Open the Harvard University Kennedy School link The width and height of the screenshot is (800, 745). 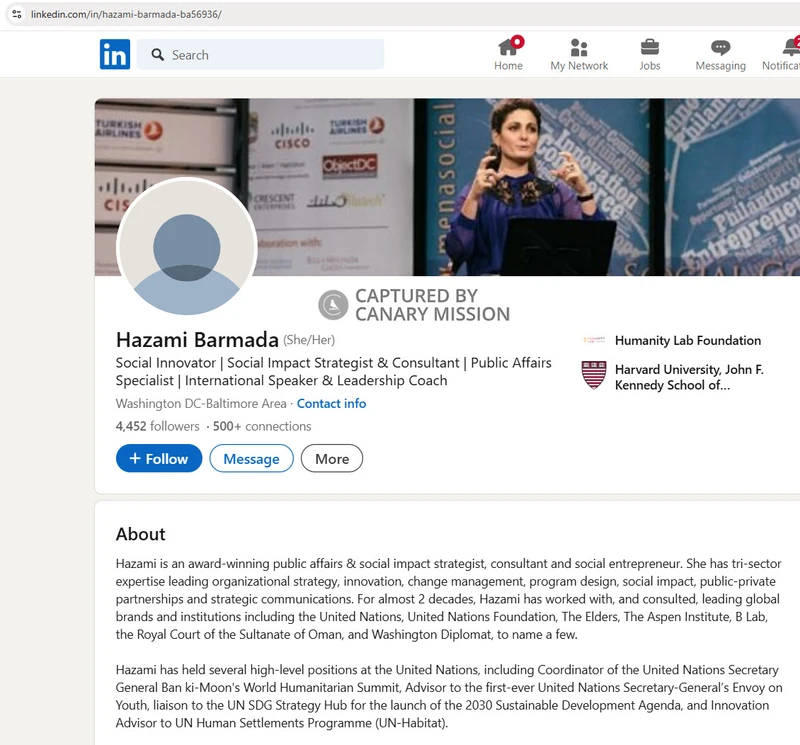(x=689, y=377)
